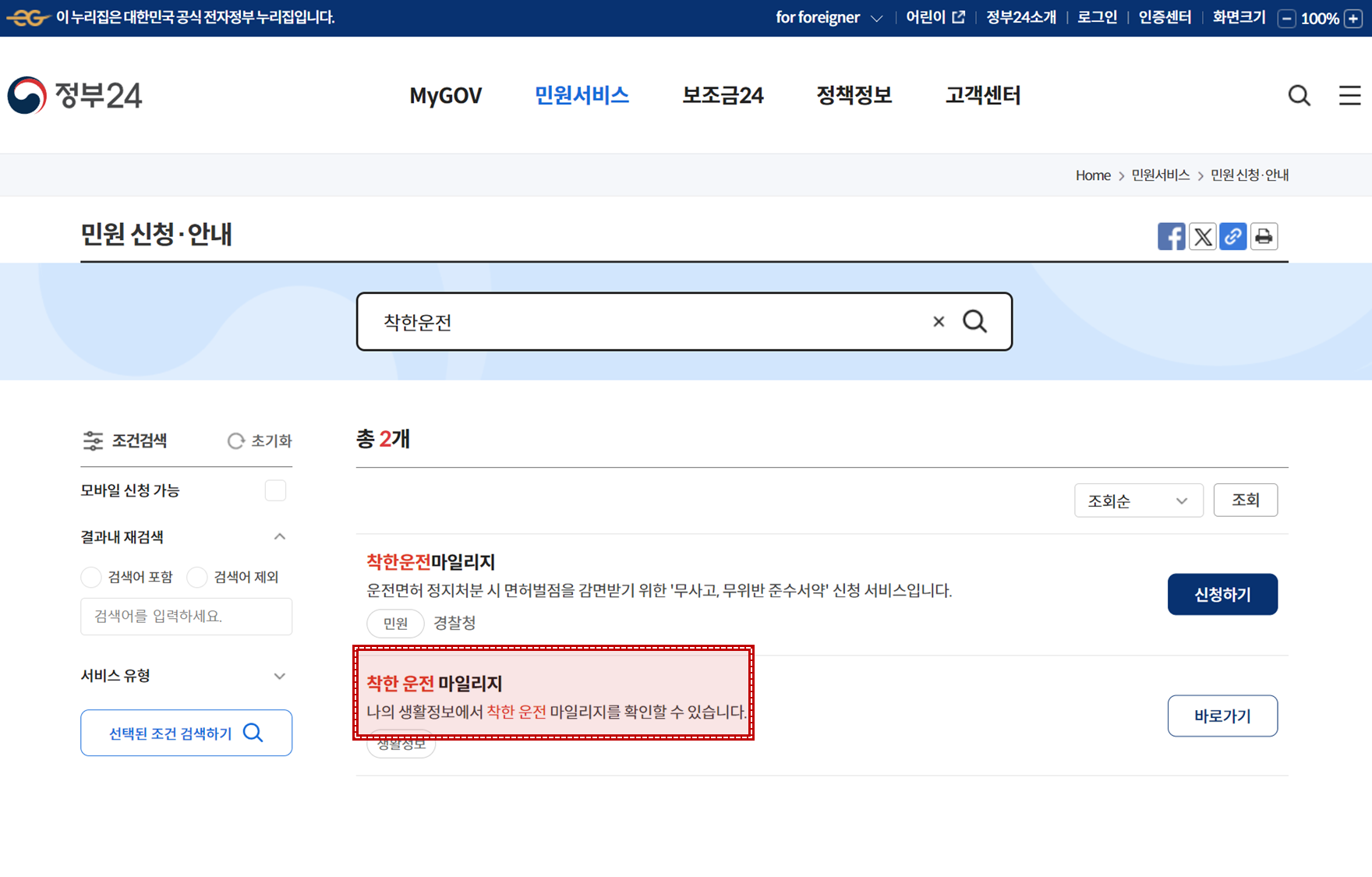Click the 로그인 link

pyautogui.click(x=1097, y=17)
